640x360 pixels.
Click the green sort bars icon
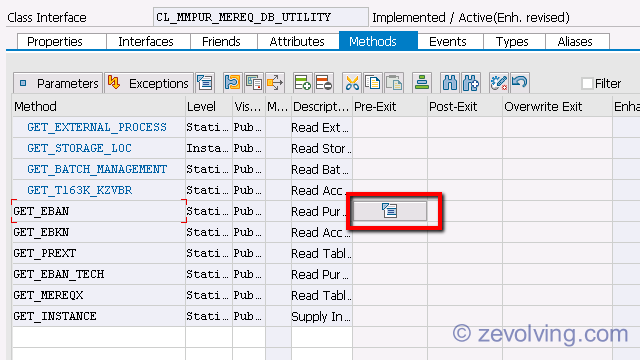[422, 83]
